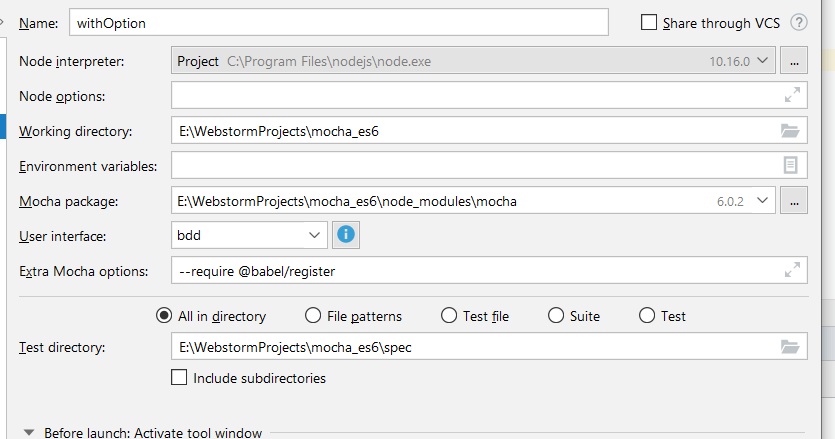Viewport: 835px width, 439px height.
Task: Select All in directory radio option
Action: 164,315
